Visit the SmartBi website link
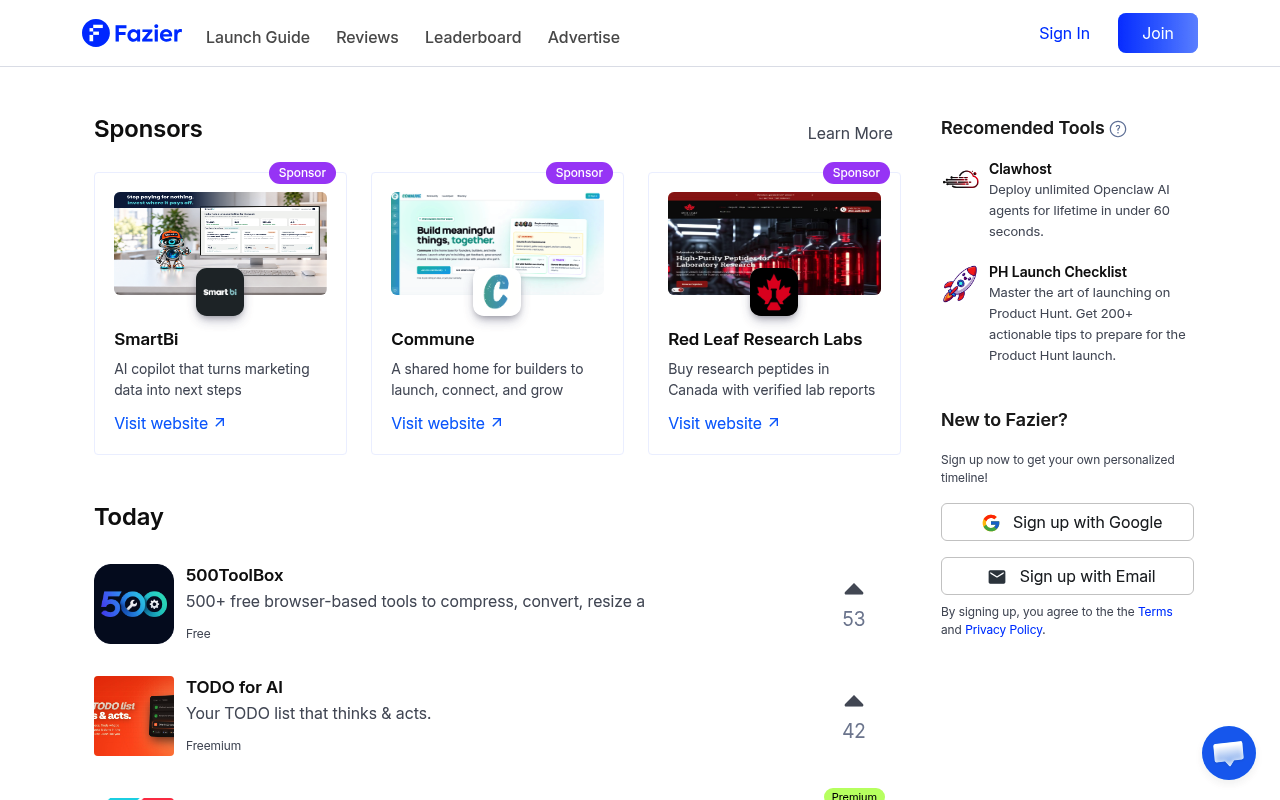 pyautogui.click(x=170, y=423)
